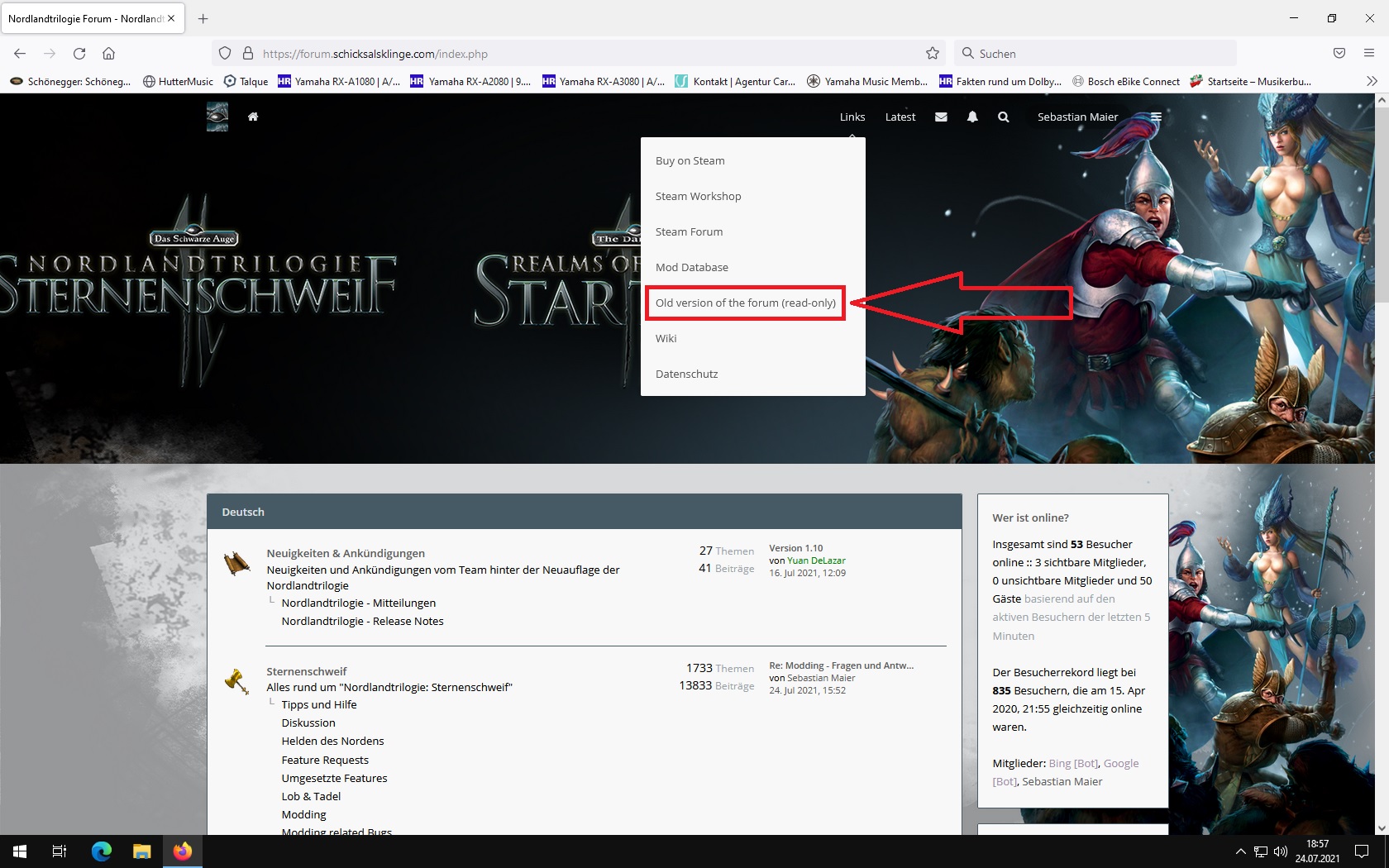Viewport: 1389px width, 868px height.
Task: Open the hamburger menu beside Sebastian Maier
Action: tap(1156, 117)
